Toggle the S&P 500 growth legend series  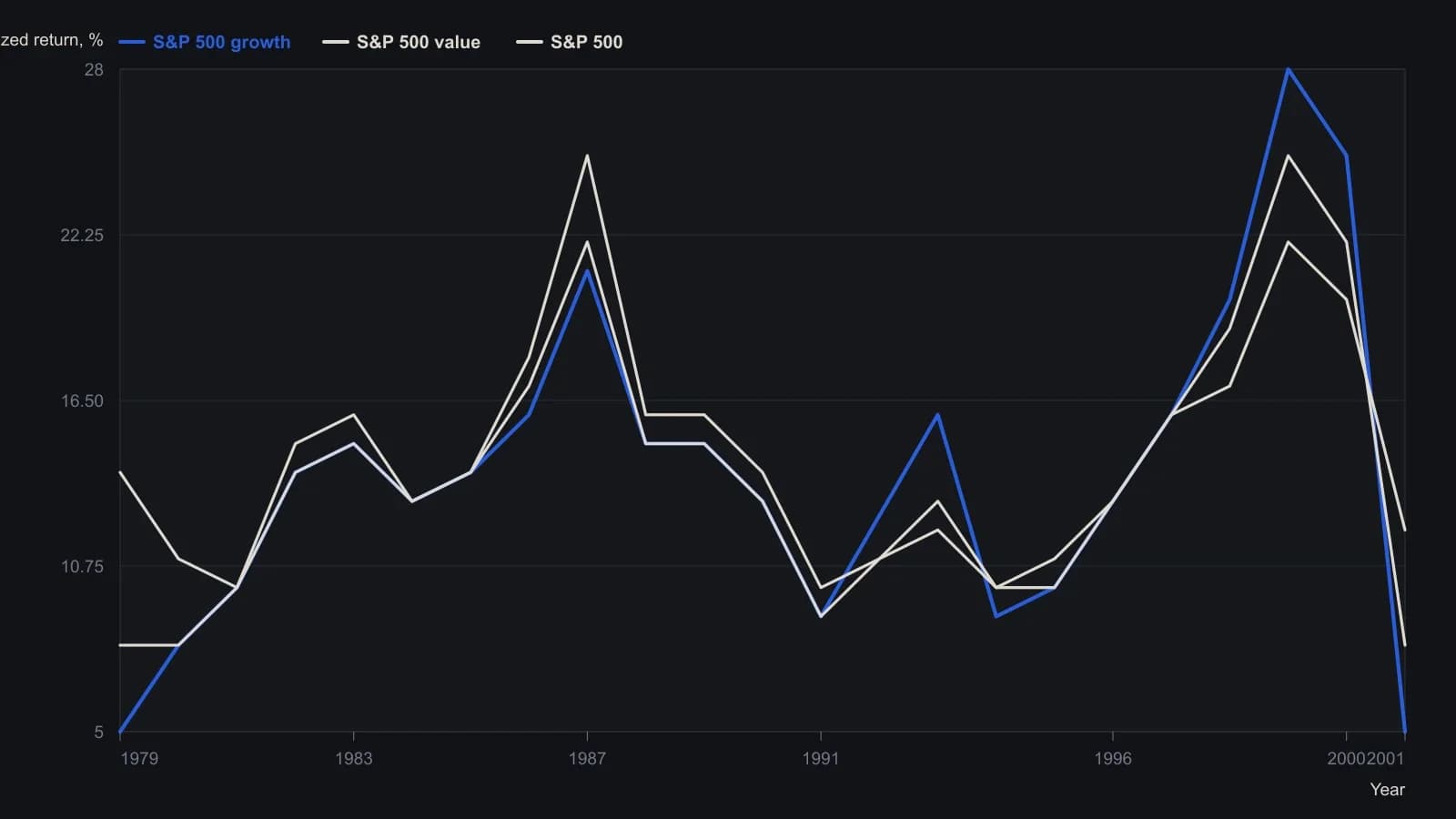(205, 42)
